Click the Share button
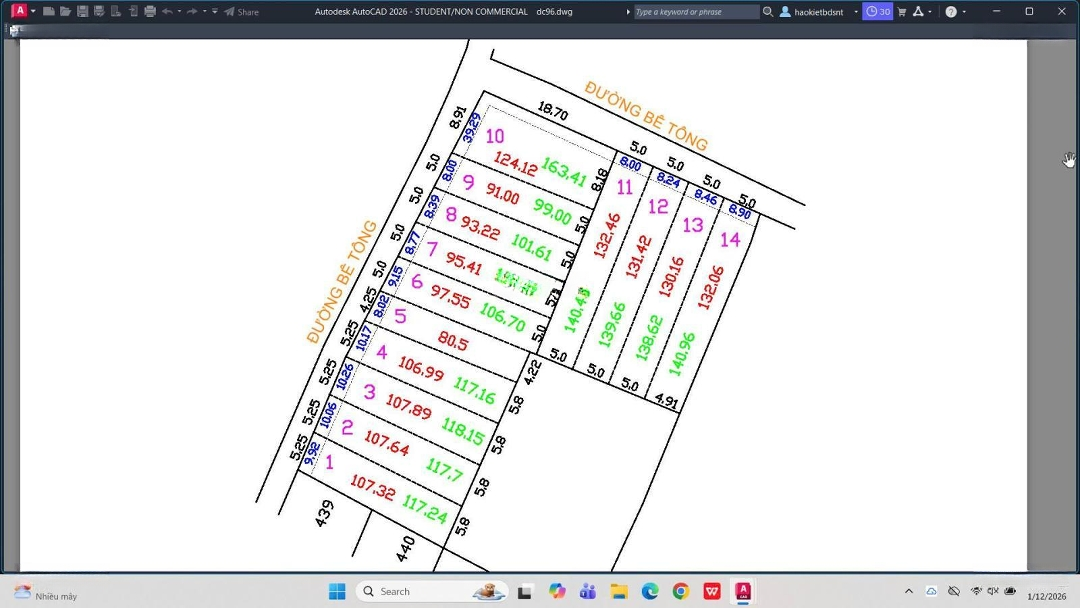Image resolution: width=1080 pixels, height=608 pixels. pos(241,12)
